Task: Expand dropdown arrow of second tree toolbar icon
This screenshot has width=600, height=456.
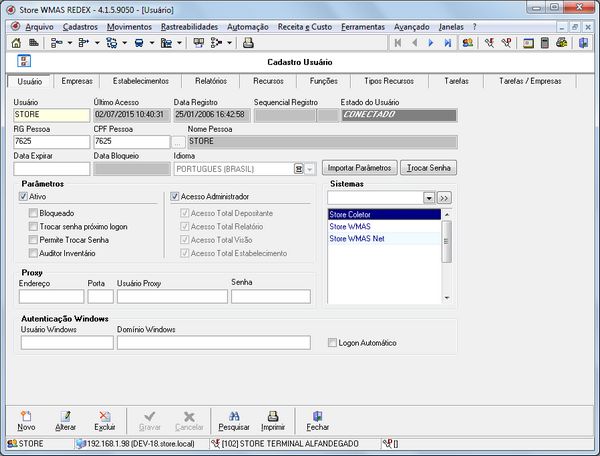Action: (x=97, y=43)
